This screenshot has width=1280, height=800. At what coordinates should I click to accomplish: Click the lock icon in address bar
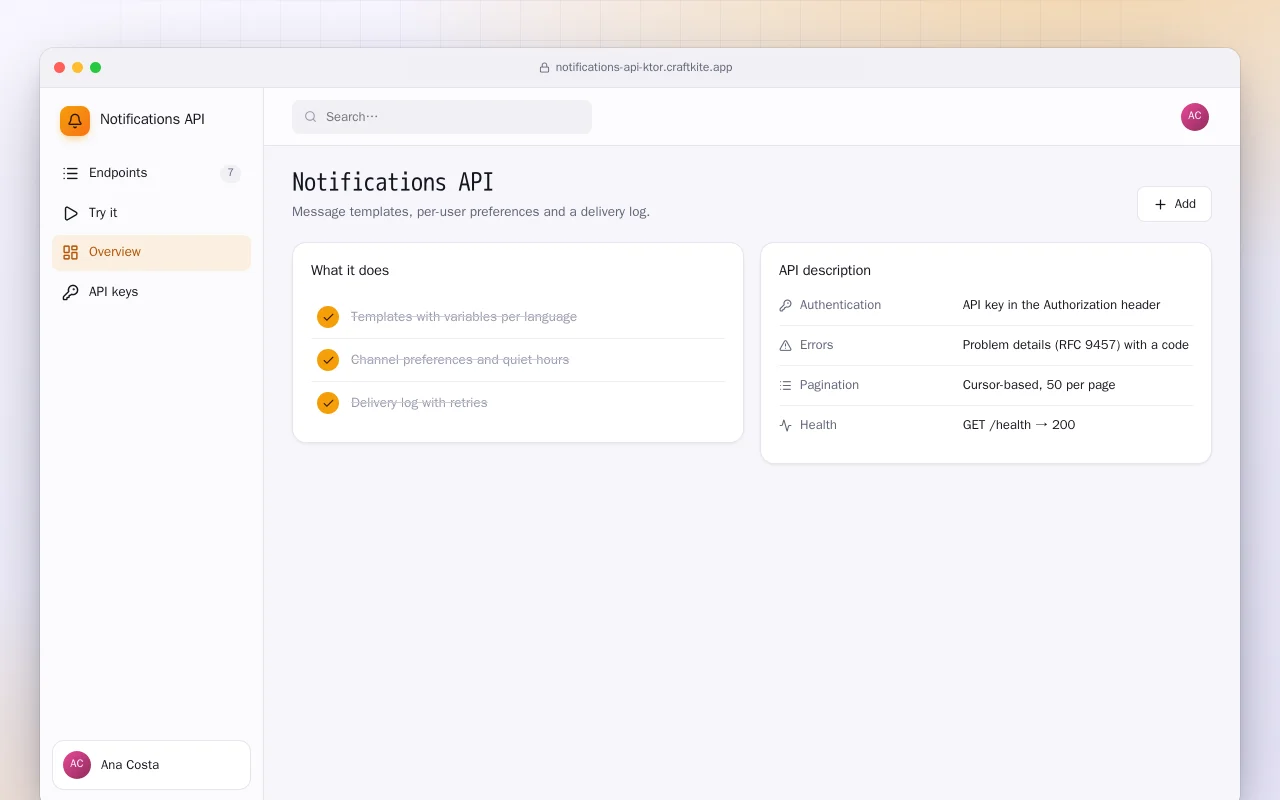(544, 68)
